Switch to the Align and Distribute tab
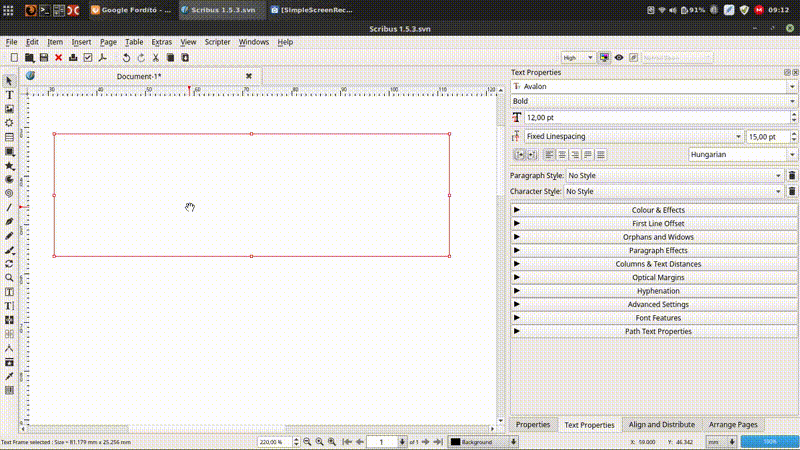 662,424
